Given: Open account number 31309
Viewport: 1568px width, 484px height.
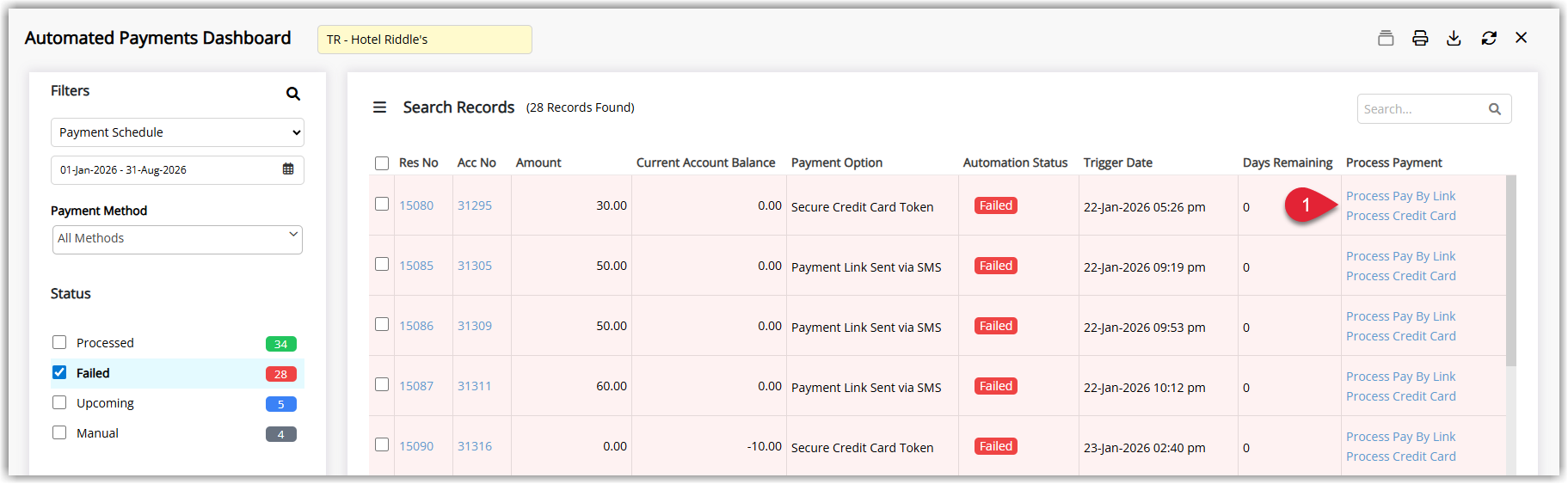Looking at the screenshot, I should tap(475, 326).
